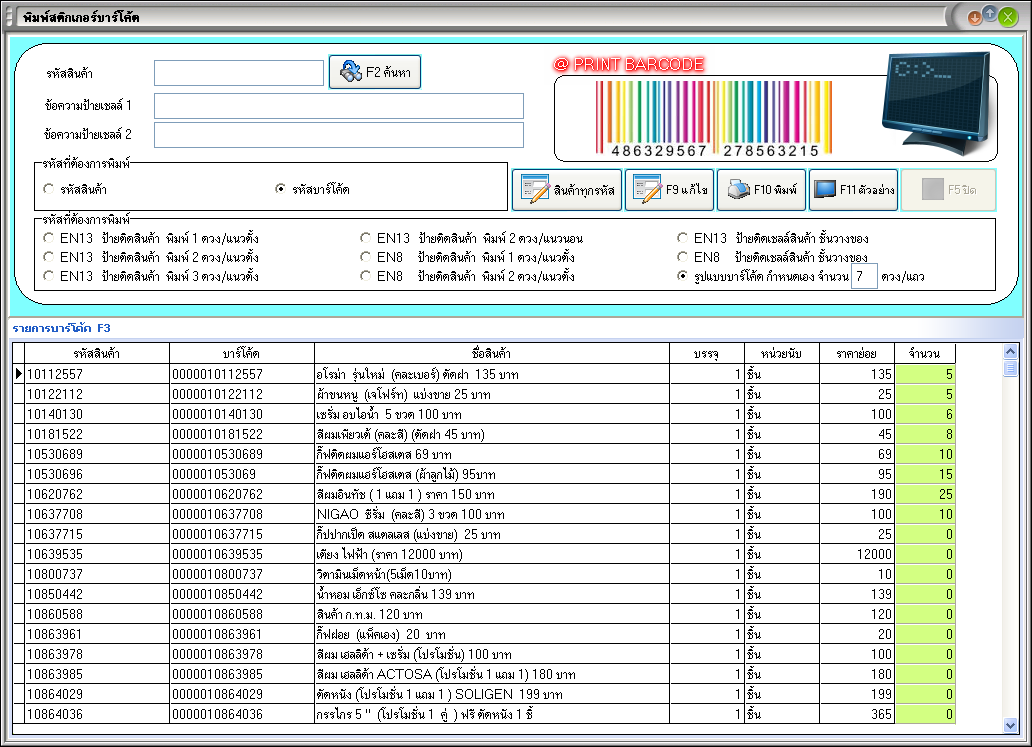Click the blue up-arrow title bar icon
The height and width of the screenshot is (747, 1032).
(x=990, y=15)
